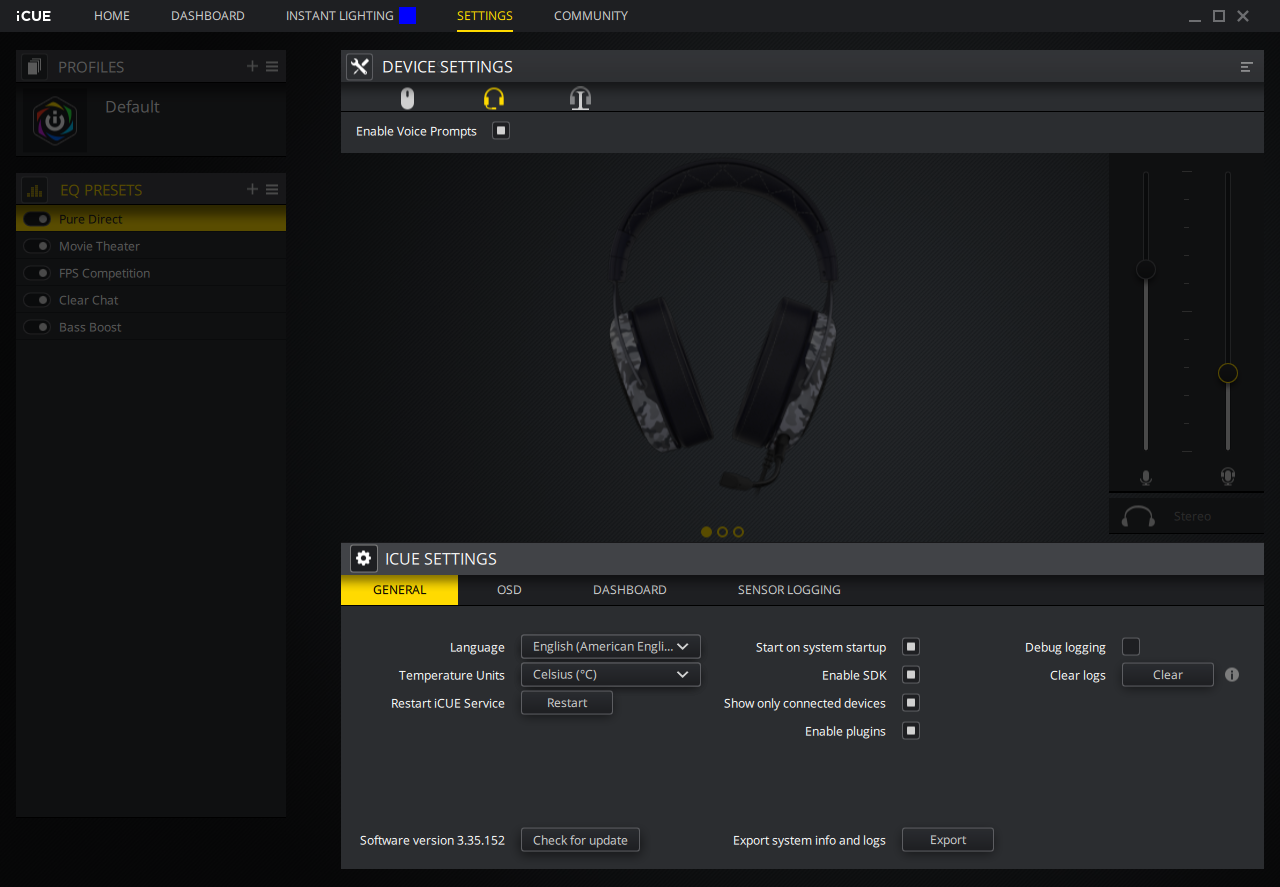
Task: Click the sidetone icon under right slider
Action: click(1228, 477)
